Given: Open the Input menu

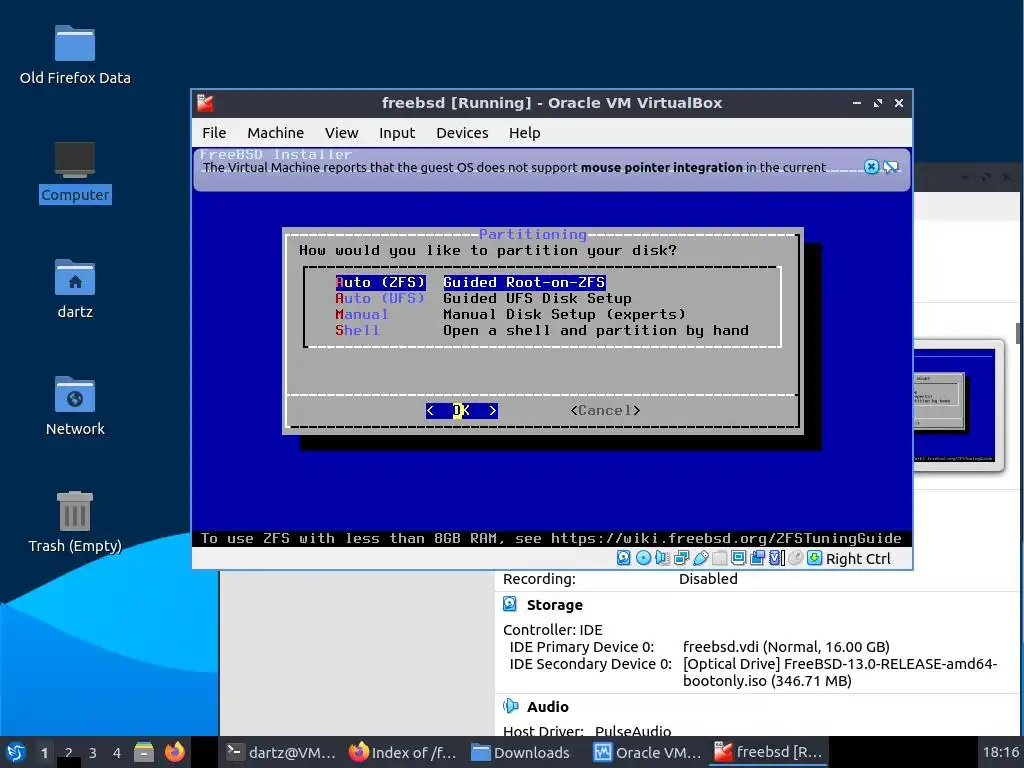Looking at the screenshot, I should point(397,133).
